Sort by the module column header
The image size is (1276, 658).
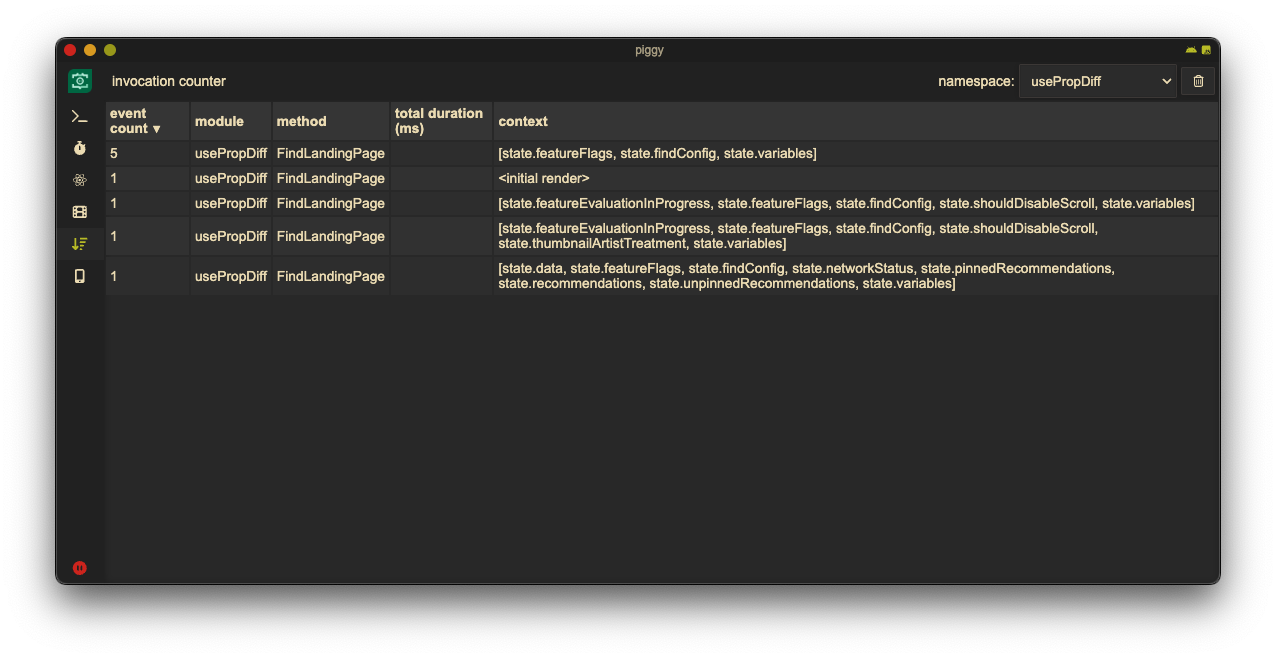pyautogui.click(x=219, y=121)
